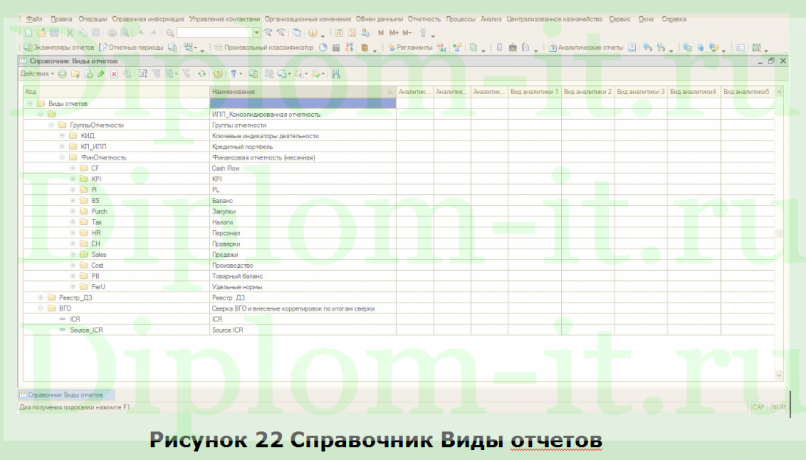Click the Товарный баланс name cell
Image resolution: width=806 pixels, height=460 pixels.
[303, 276]
